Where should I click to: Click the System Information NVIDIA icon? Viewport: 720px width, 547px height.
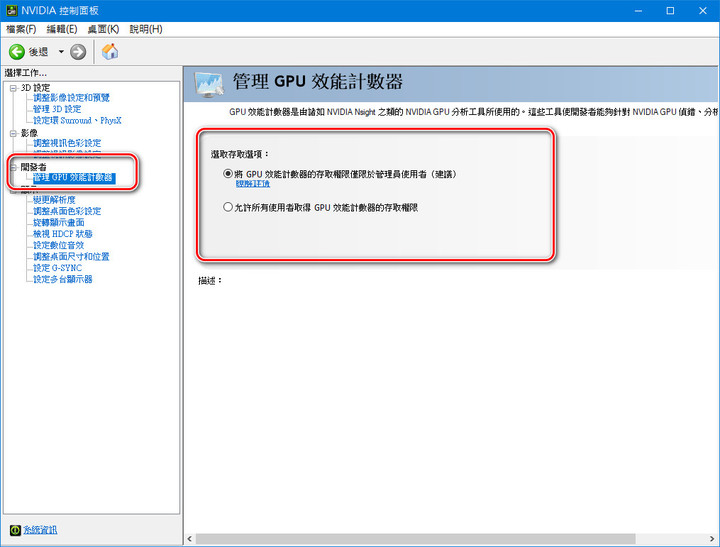pos(15,530)
